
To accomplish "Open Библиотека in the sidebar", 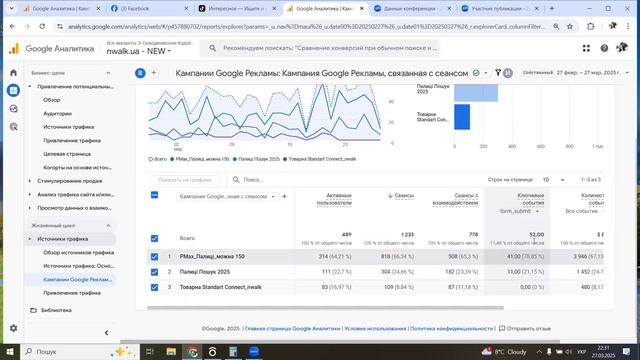I will (56, 310).
